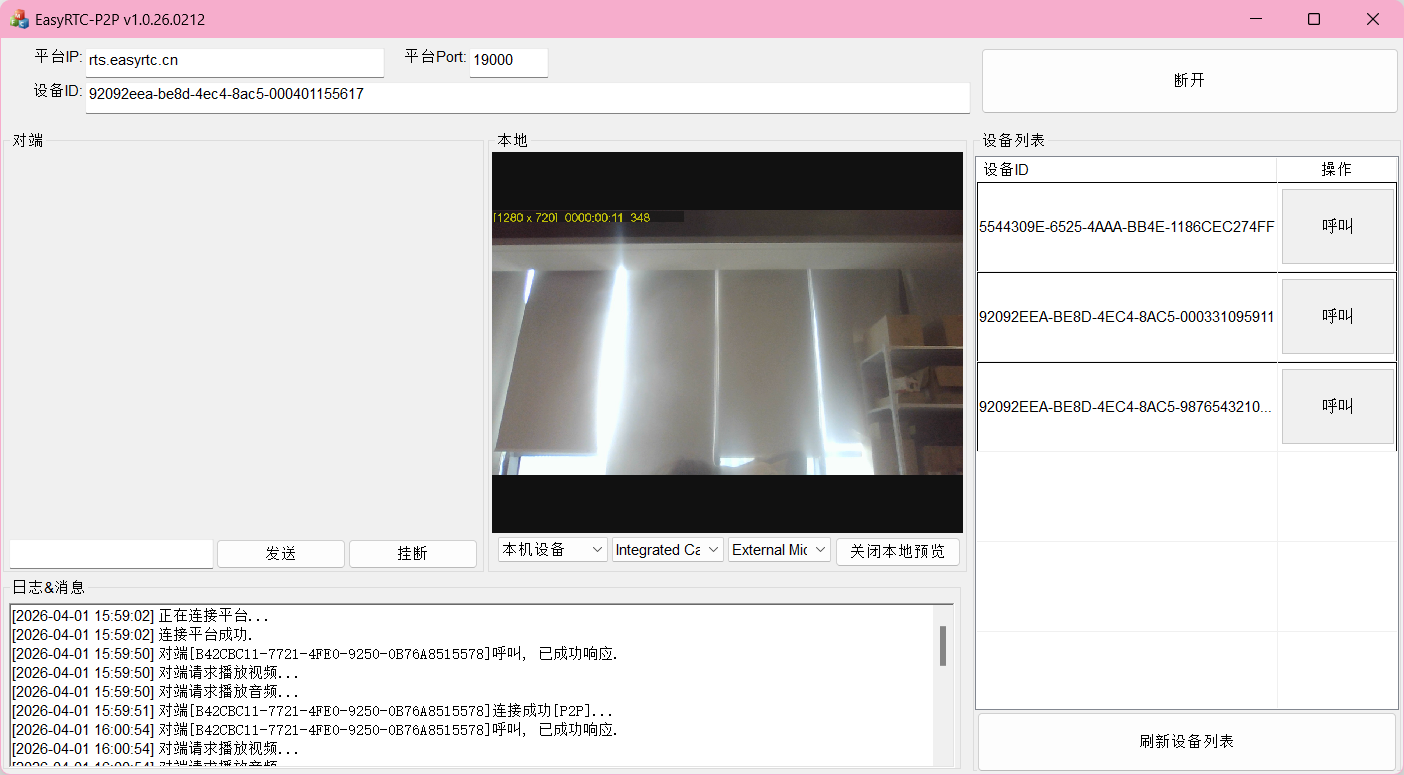
Task: Click the 设备ID text field
Action: click(527, 96)
